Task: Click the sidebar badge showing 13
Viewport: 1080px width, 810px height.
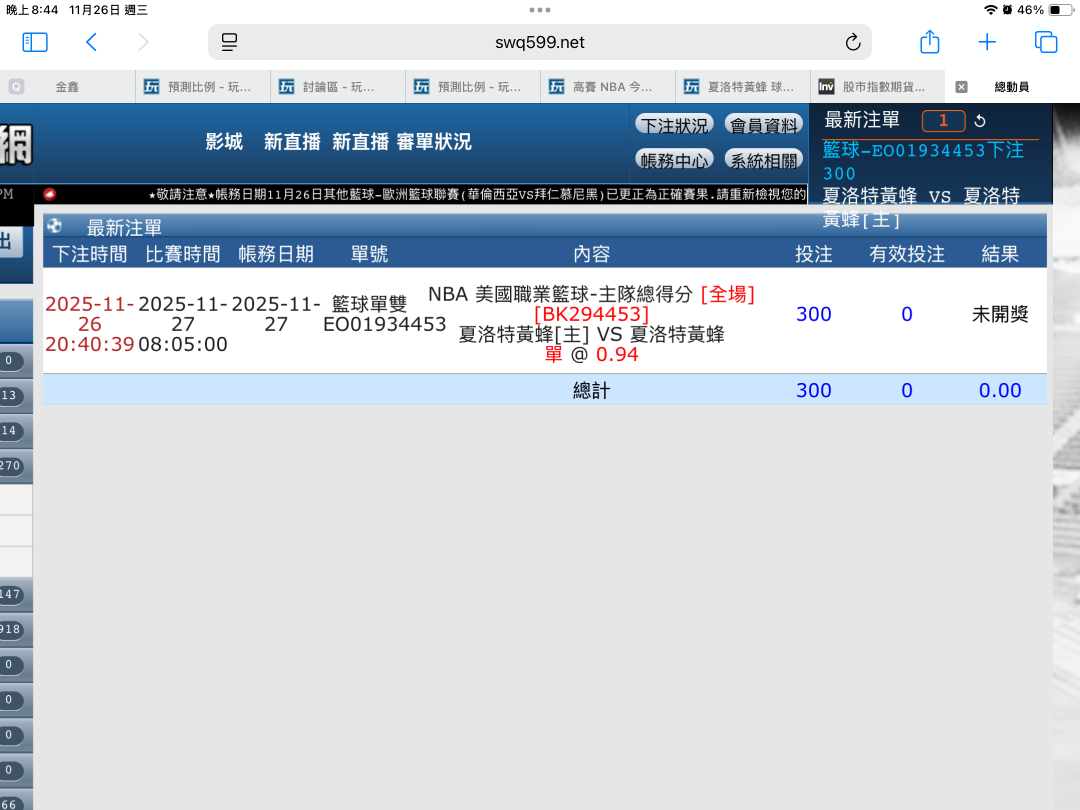Action: pos(10,395)
